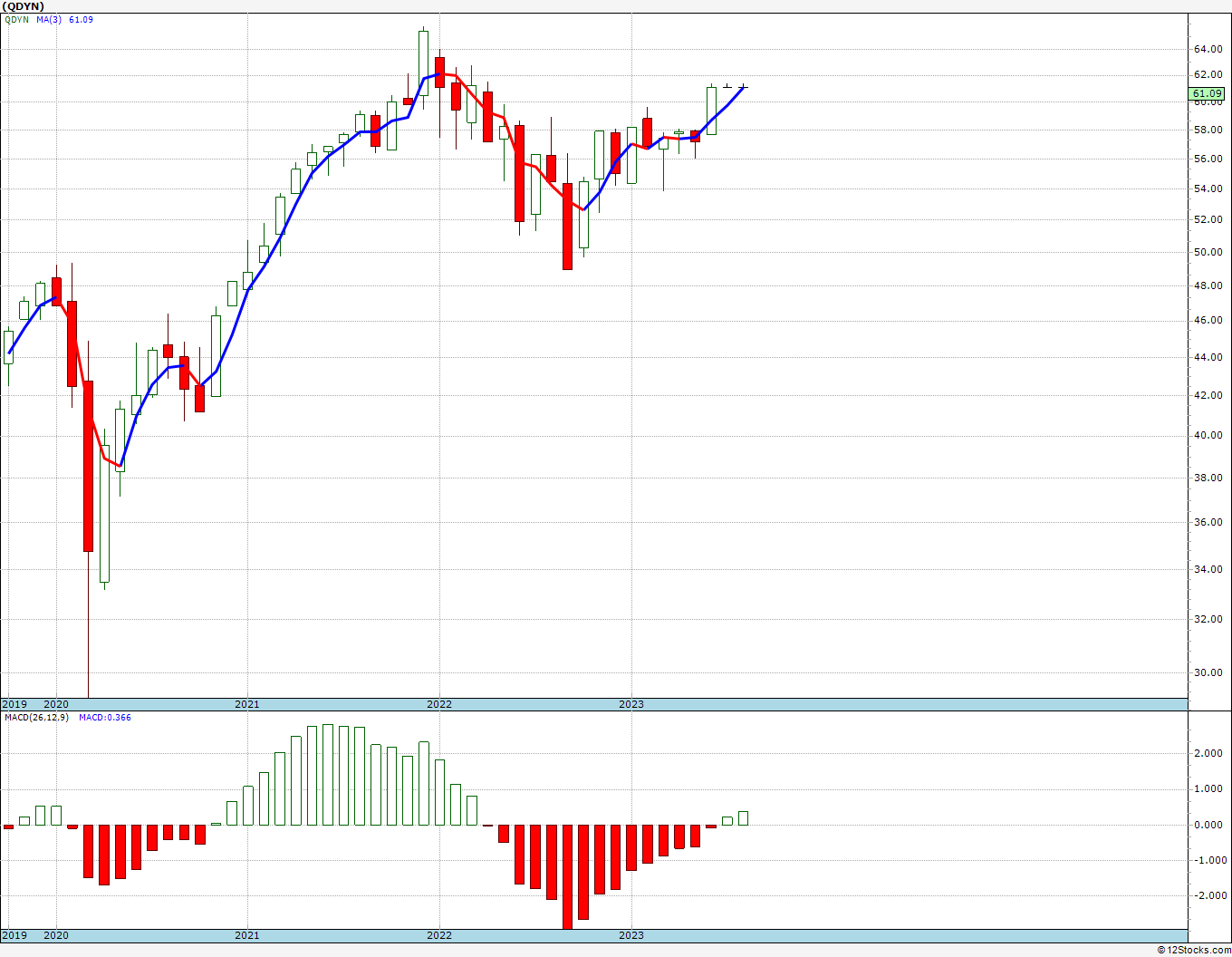The width and height of the screenshot is (1232, 957).
Task: Select the -1.000 MACD axis label
Action: tap(1208, 860)
